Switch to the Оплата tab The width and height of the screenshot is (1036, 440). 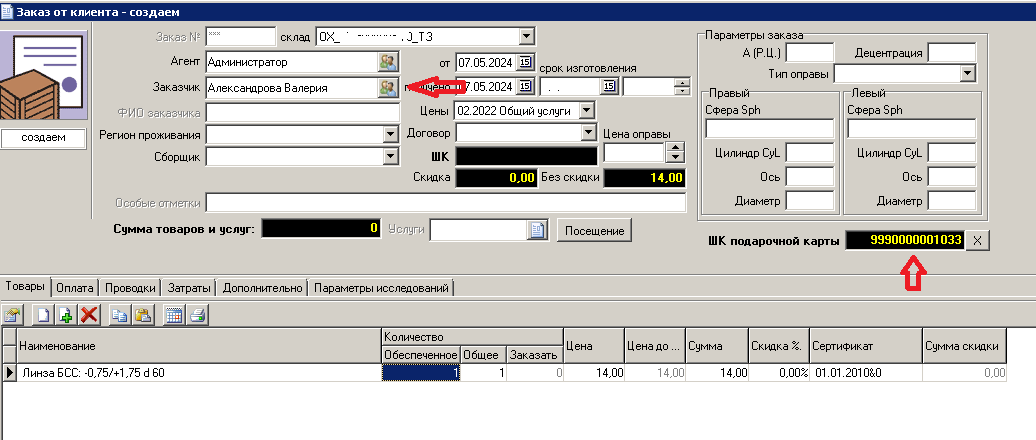(75, 288)
